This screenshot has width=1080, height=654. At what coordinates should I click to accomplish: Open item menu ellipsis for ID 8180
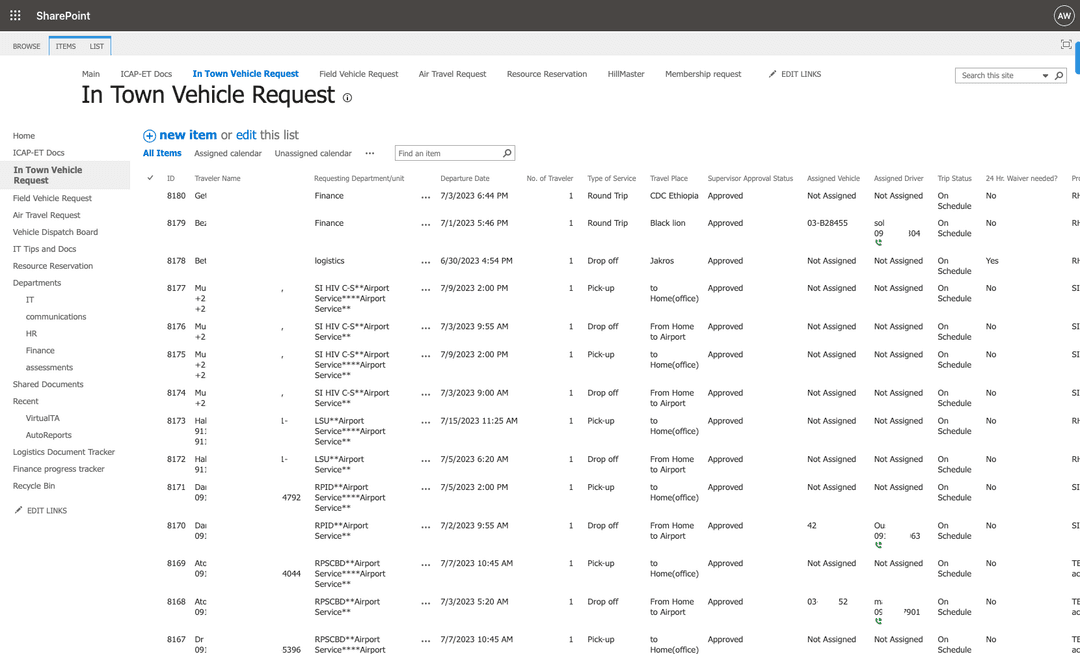pyautogui.click(x=426, y=197)
